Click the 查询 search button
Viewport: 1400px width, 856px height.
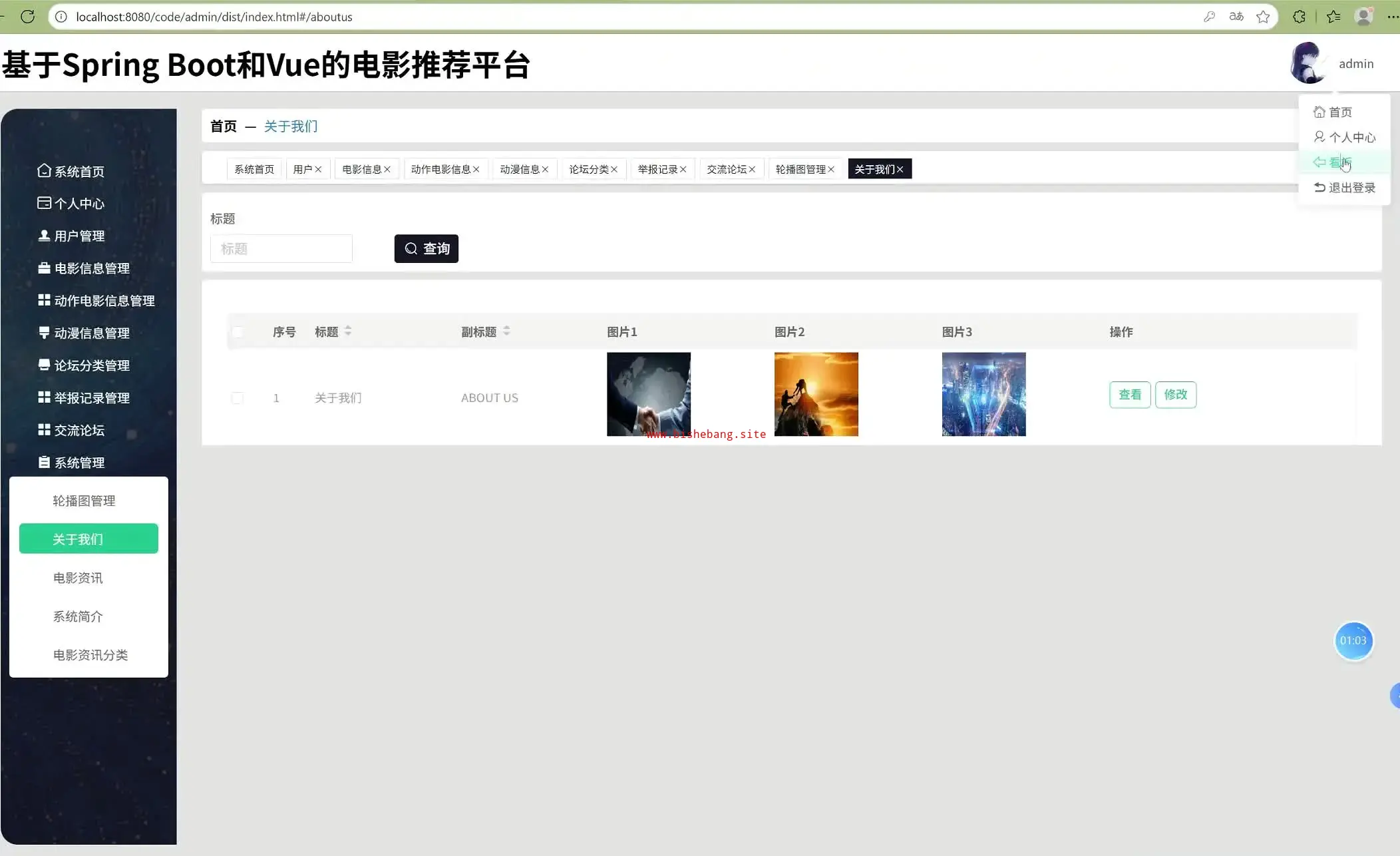tap(426, 248)
